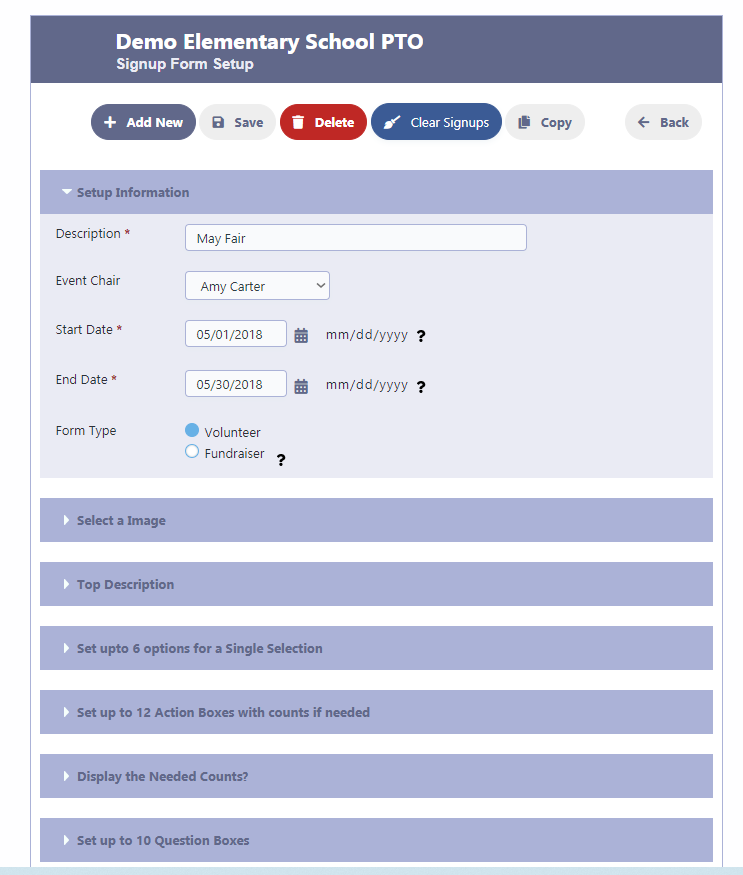Click the Form Type help question mark
The width and height of the screenshot is (743, 875).
[281, 460]
